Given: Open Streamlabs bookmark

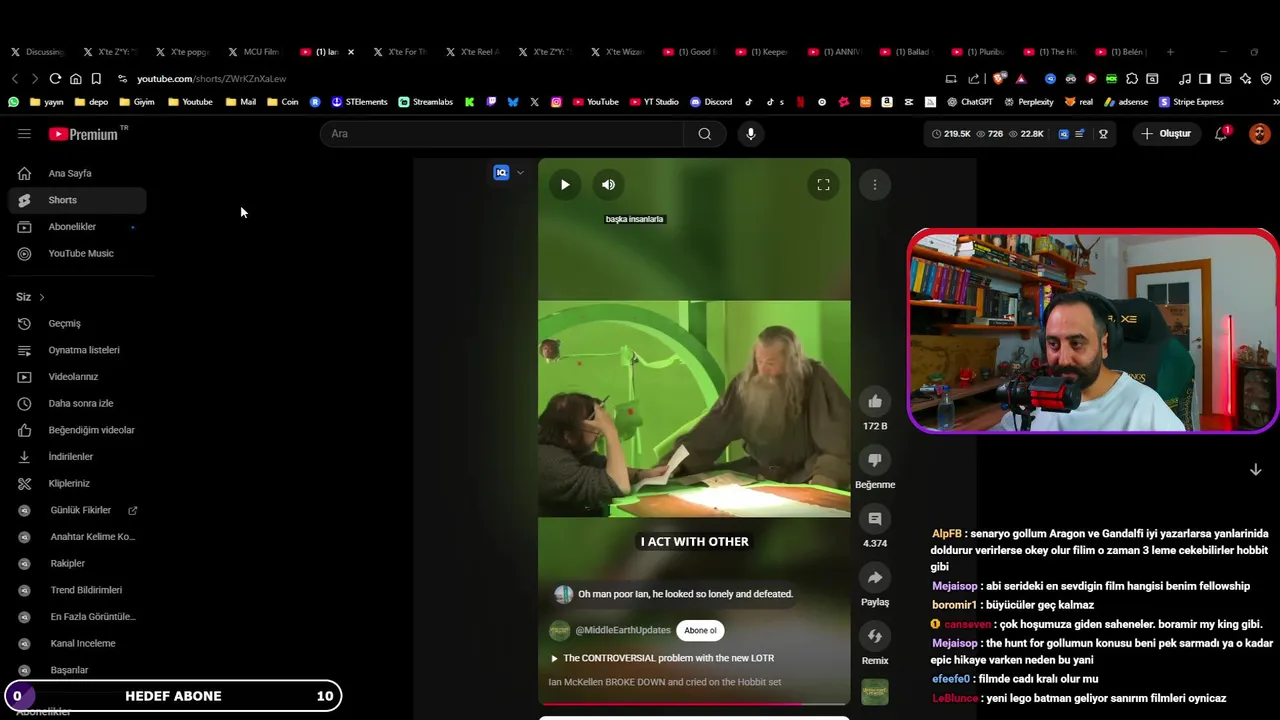Looking at the screenshot, I should point(425,102).
